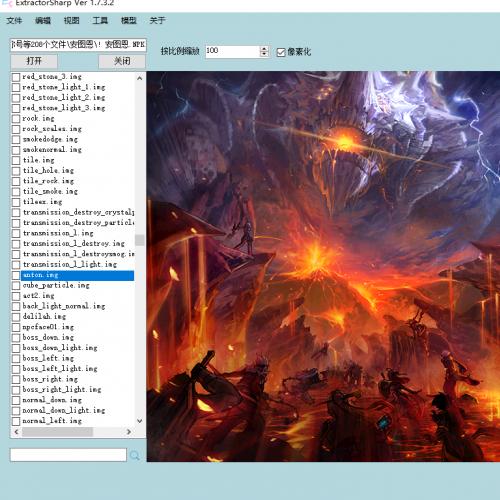500x500 pixels.
Task: Select boss_down_light.img in list
Action: pos(60,348)
